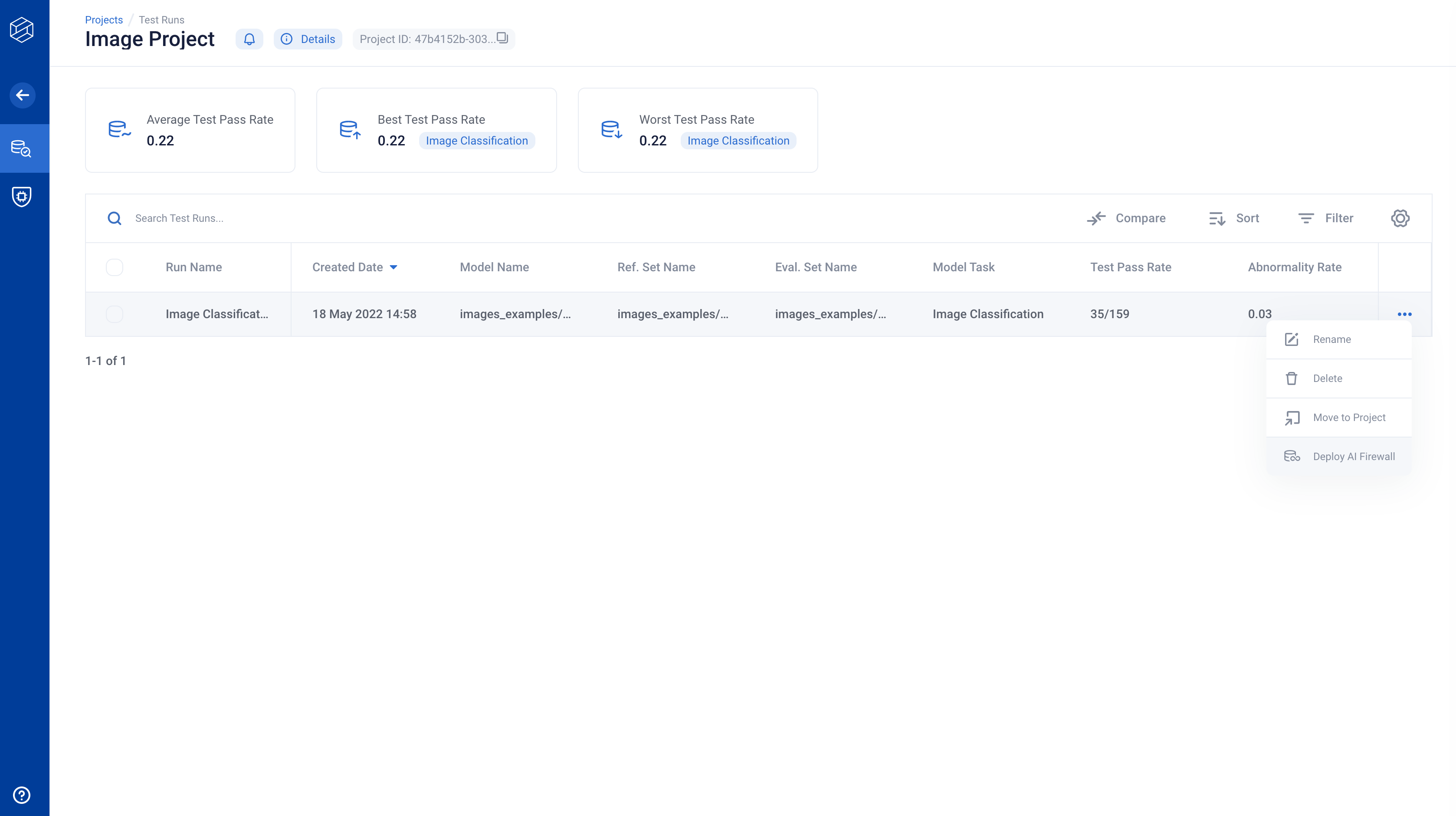Open the Test Runs database sidebar icon
1456x816 pixels.
pos(22,148)
